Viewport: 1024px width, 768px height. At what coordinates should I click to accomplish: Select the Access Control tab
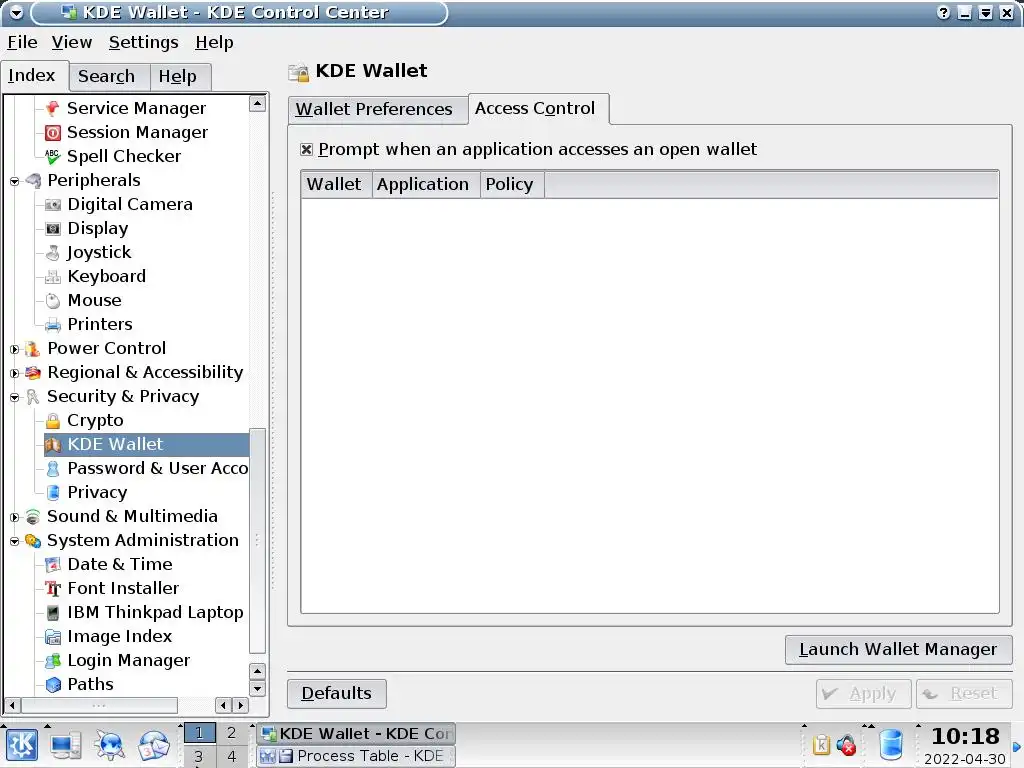[x=538, y=108]
